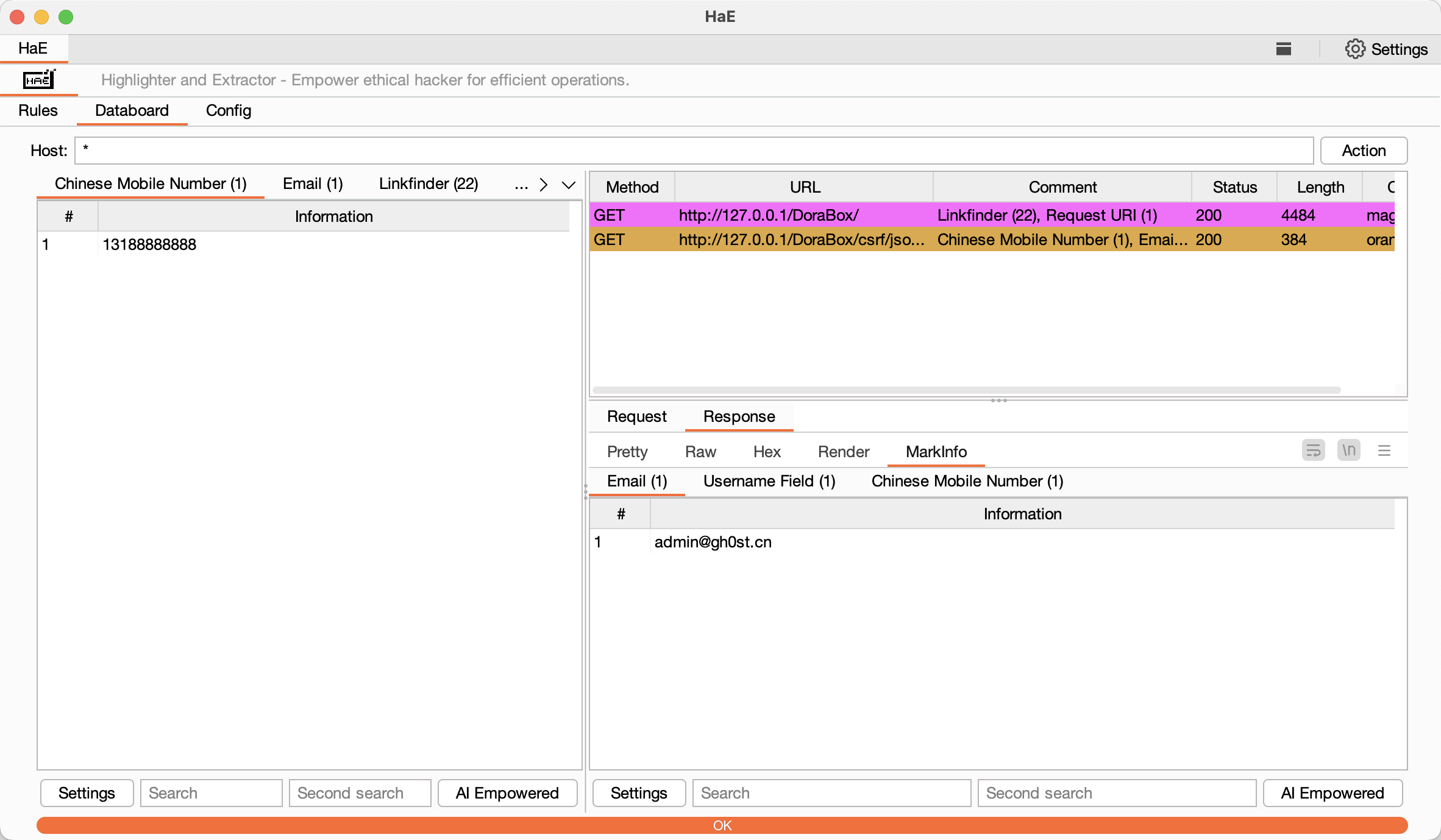
Task: Click the window layout icon beside Settings
Action: coord(1283,49)
